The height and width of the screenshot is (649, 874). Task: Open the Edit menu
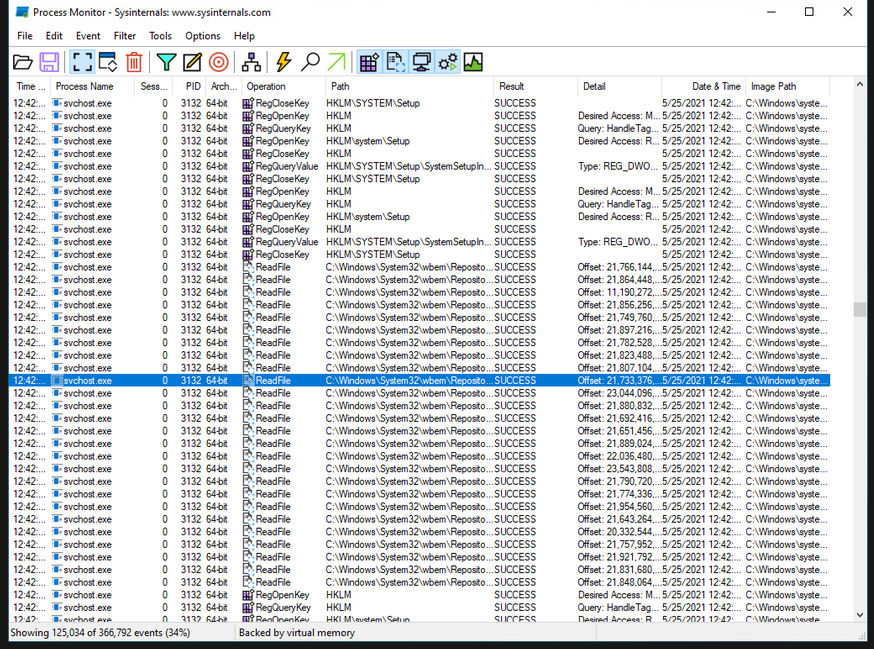click(x=54, y=36)
